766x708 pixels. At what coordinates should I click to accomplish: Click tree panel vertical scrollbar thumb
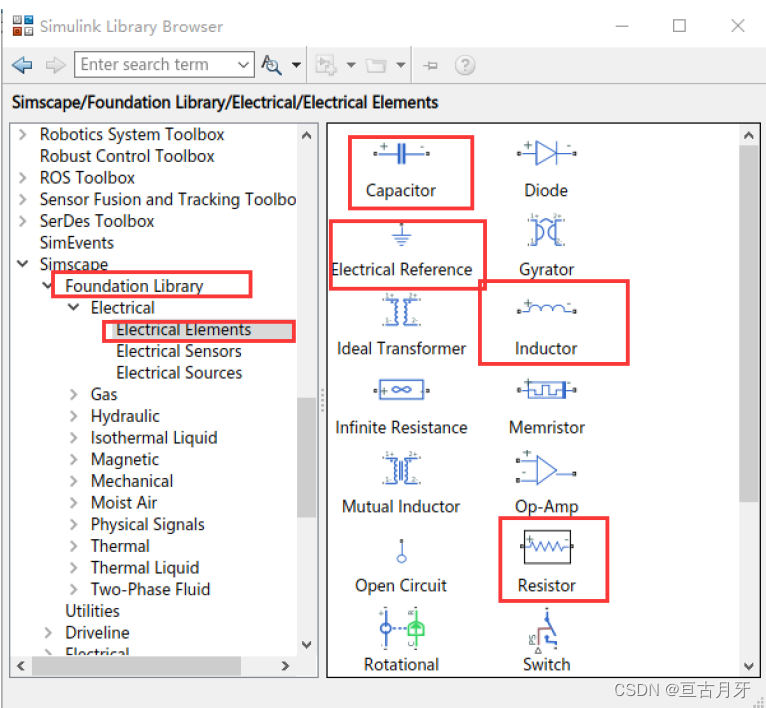coord(307,457)
